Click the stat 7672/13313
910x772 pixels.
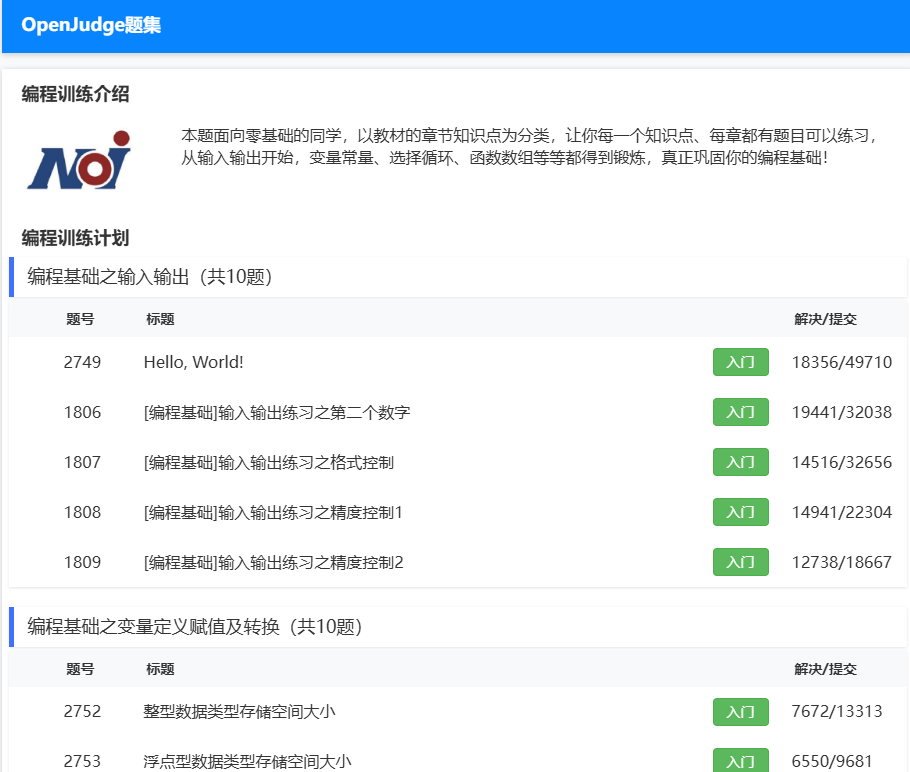click(x=837, y=711)
